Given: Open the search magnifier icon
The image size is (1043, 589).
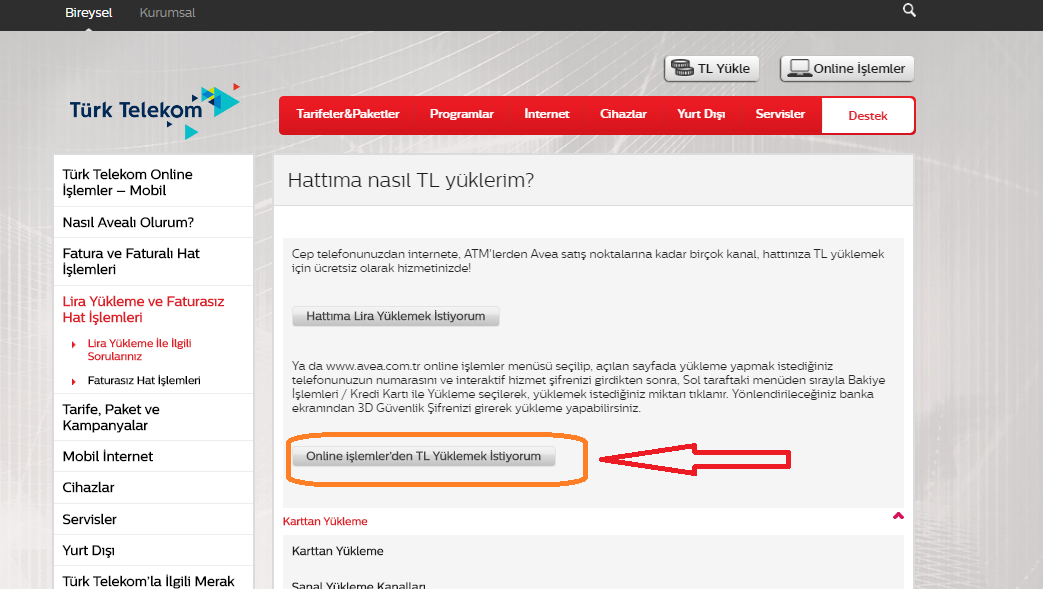Looking at the screenshot, I should pos(909,10).
